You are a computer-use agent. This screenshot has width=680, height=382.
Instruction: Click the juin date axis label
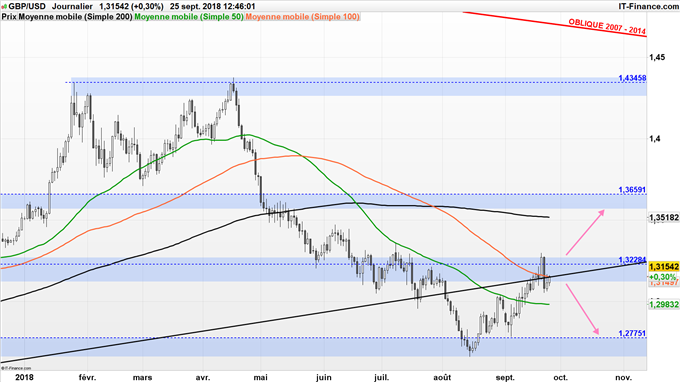324,378
